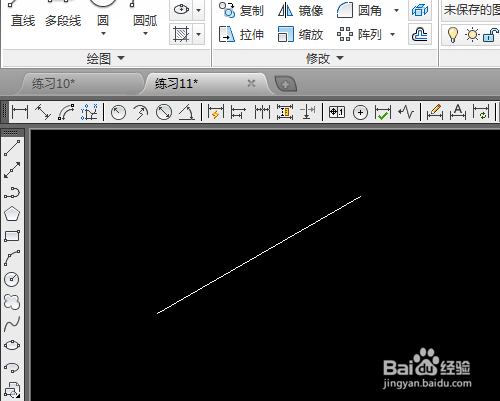Switch to the 练习11* drawing tab
This screenshot has height=401, width=500.
[x=176, y=83]
